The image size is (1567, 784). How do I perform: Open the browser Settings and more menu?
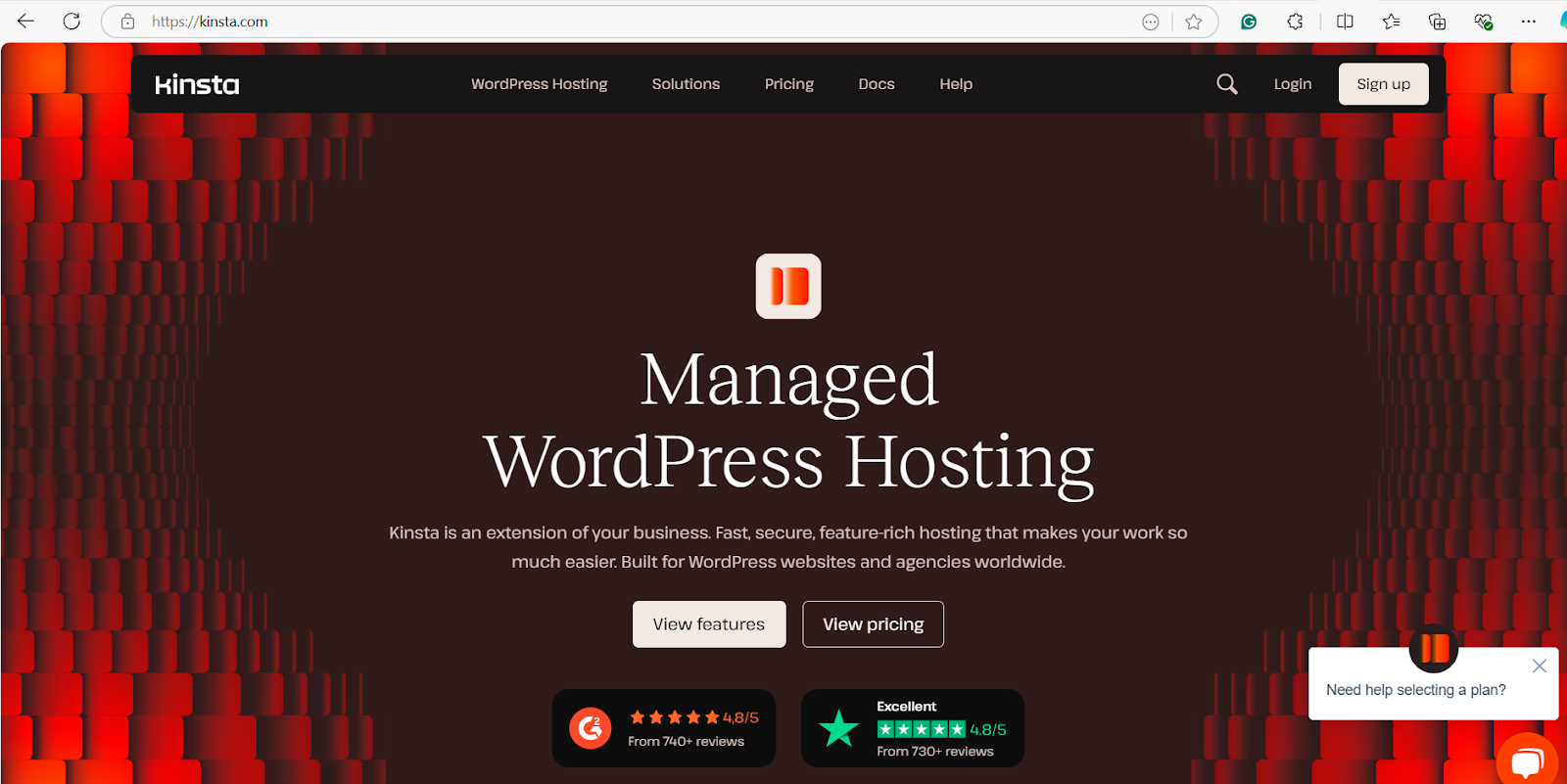[1529, 22]
